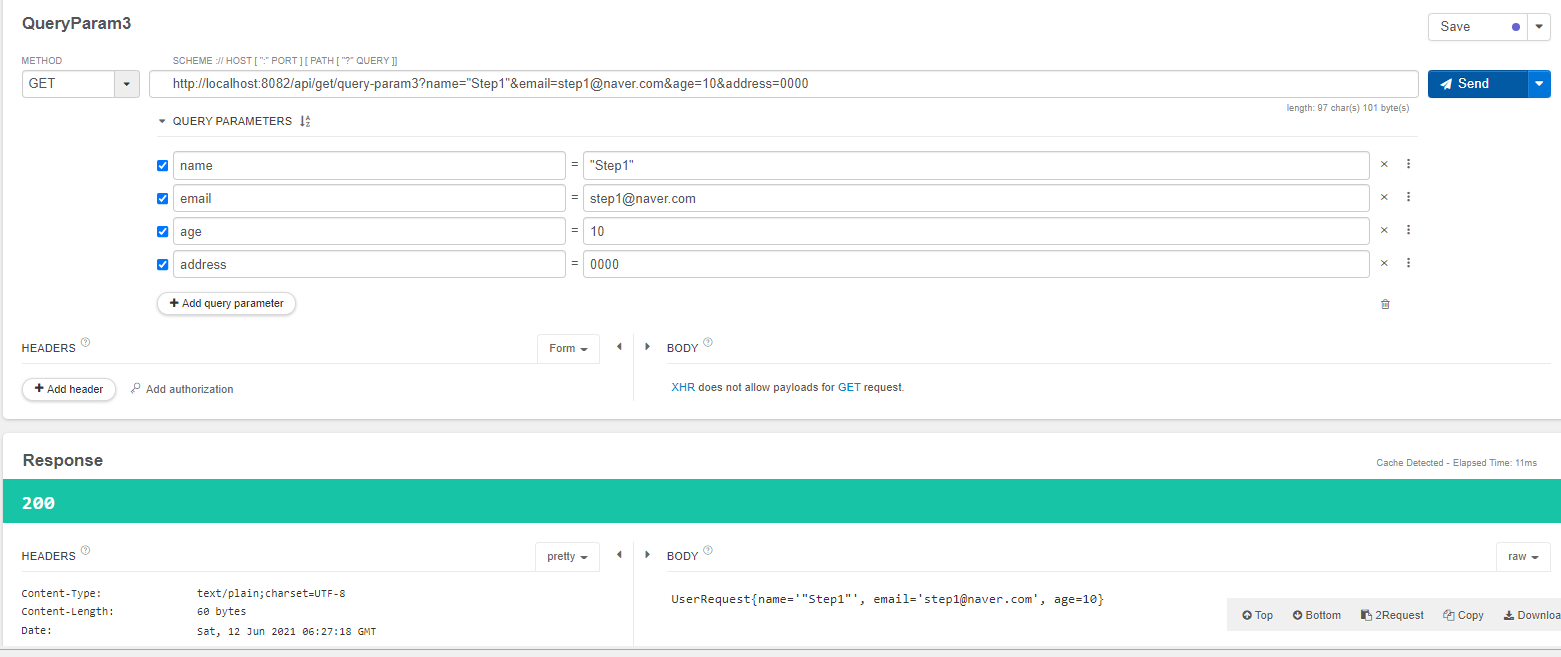Edit the email parameter key field
This screenshot has height=657, width=1561.
tap(369, 198)
